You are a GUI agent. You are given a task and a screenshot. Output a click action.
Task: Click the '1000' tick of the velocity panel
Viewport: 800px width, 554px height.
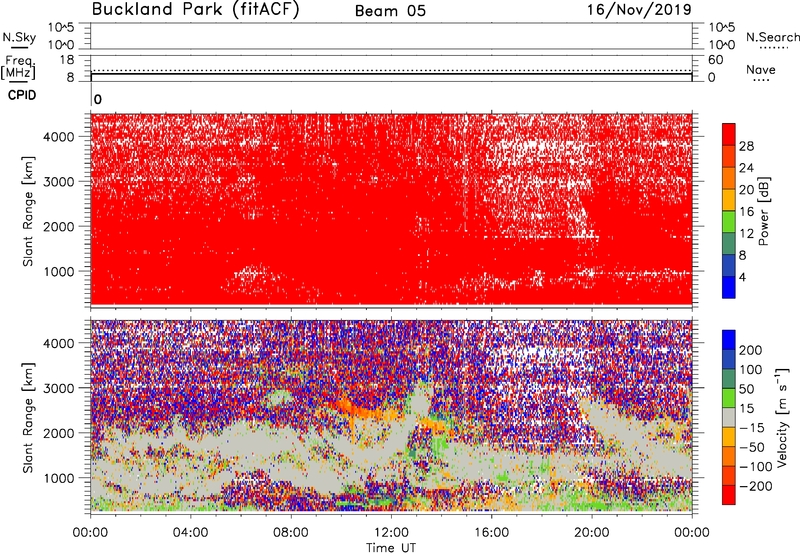click(59, 478)
